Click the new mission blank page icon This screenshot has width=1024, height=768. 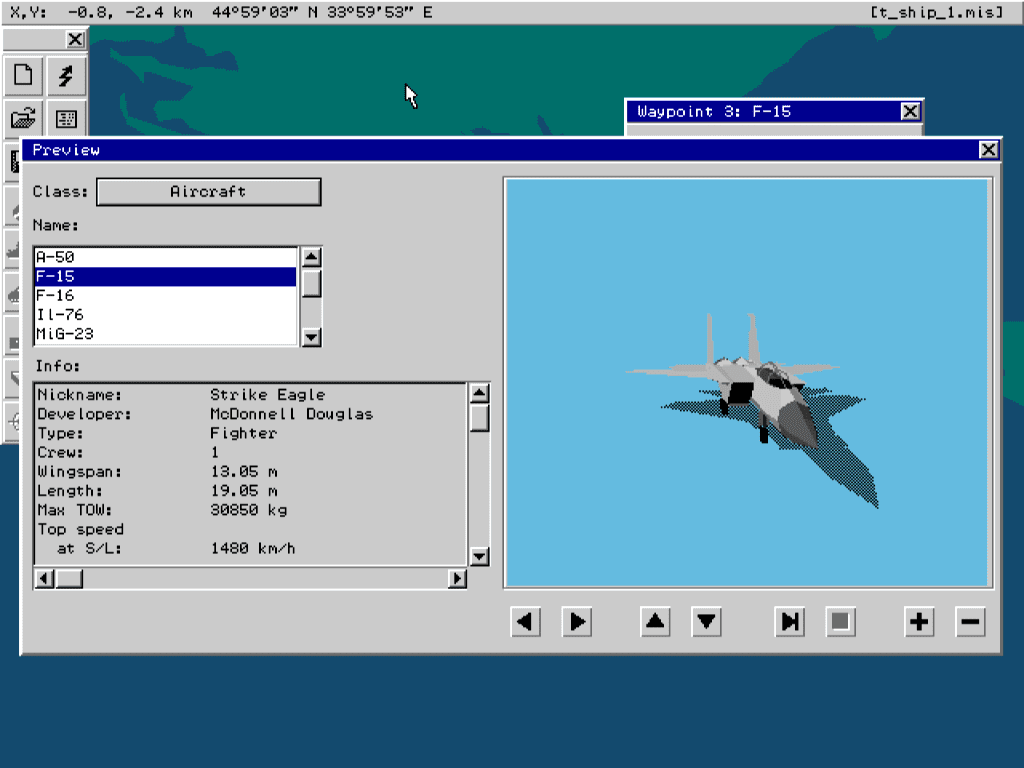tap(24, 76)
